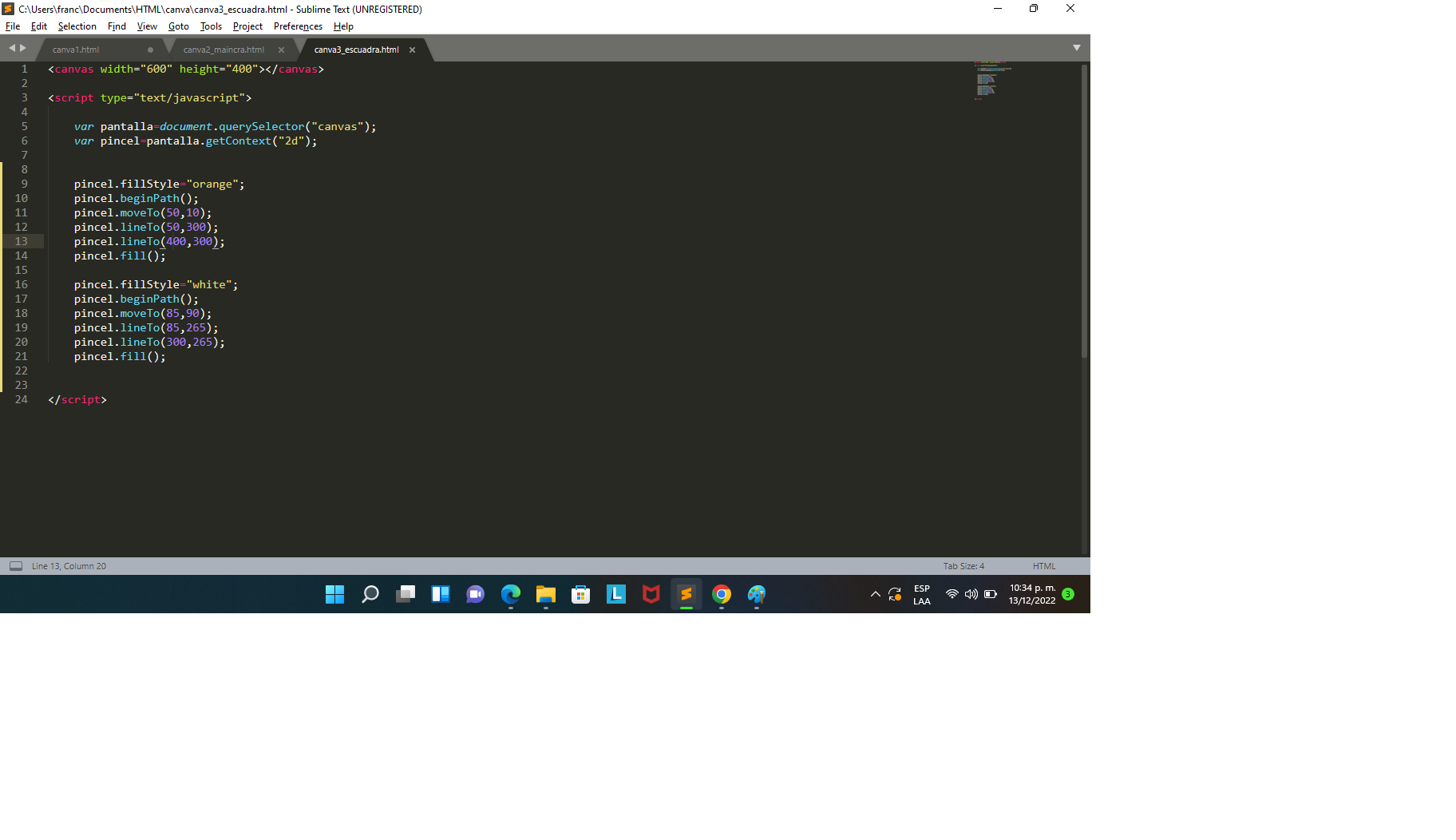The width and height of the screenshot is (1456, 840).
Task: Click the closing script tag line
Action: (x=77, y=399)
